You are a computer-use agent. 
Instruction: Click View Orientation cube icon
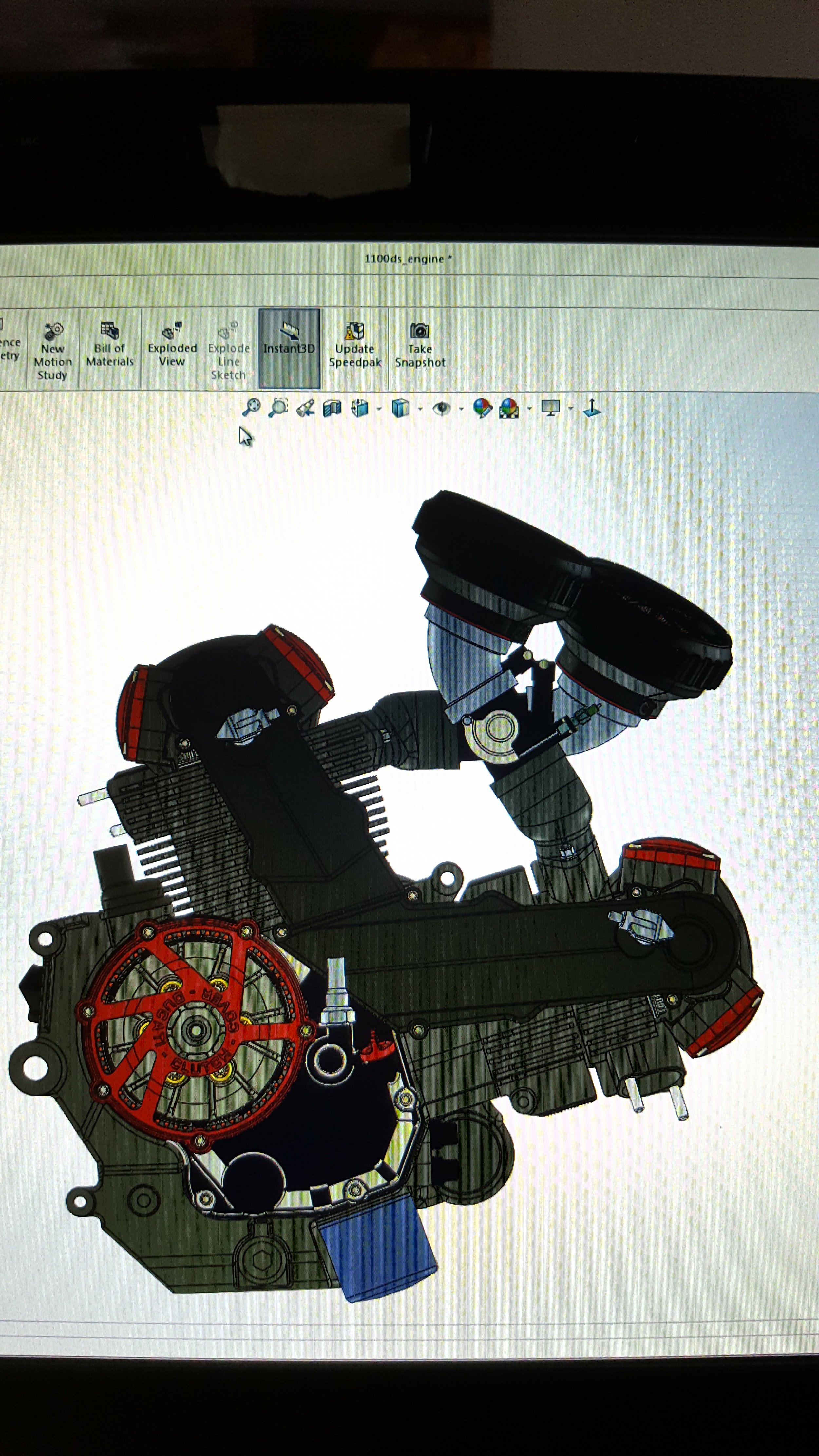point(360,408)
